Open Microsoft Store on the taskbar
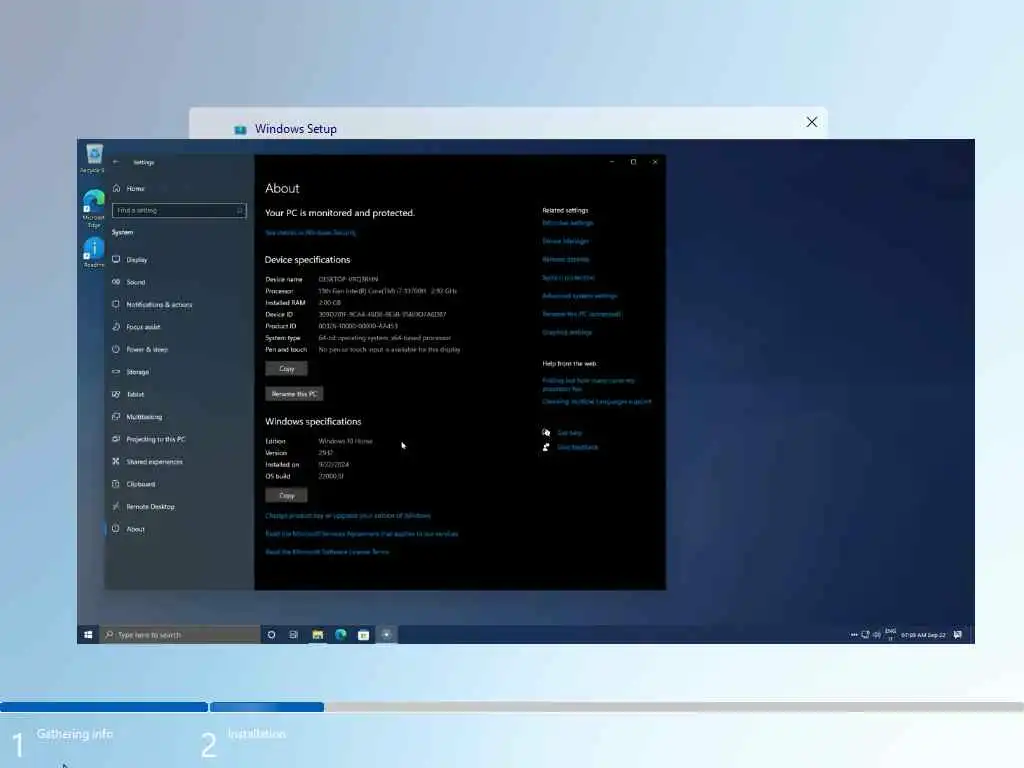 tap(364, 635)
